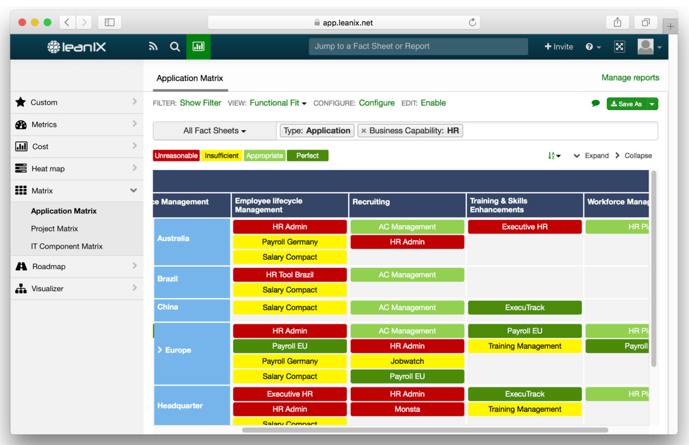
Task: Click the Insufficient yellow legend swatch
Action: pos(221,156)
